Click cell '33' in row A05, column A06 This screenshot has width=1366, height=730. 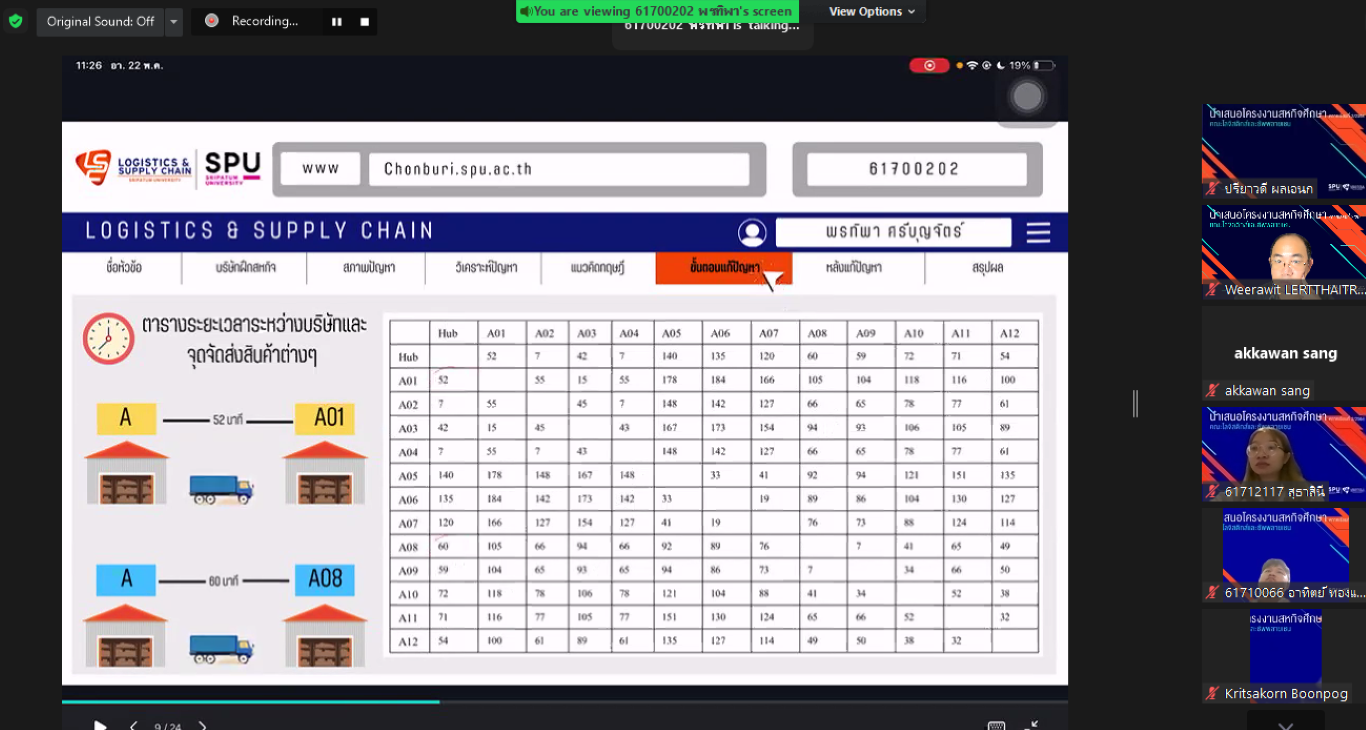[x=715, y=475]
